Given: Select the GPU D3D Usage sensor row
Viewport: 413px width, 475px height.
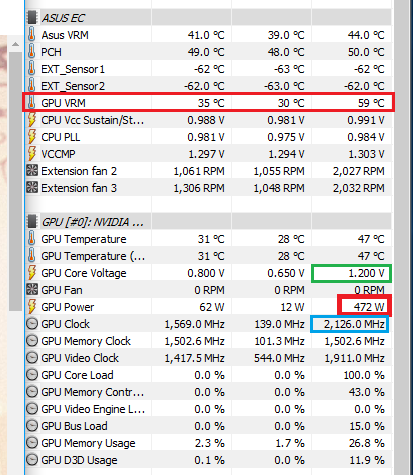Looking at the screenshot, I should pyautogui.click(x=208, y=460).
